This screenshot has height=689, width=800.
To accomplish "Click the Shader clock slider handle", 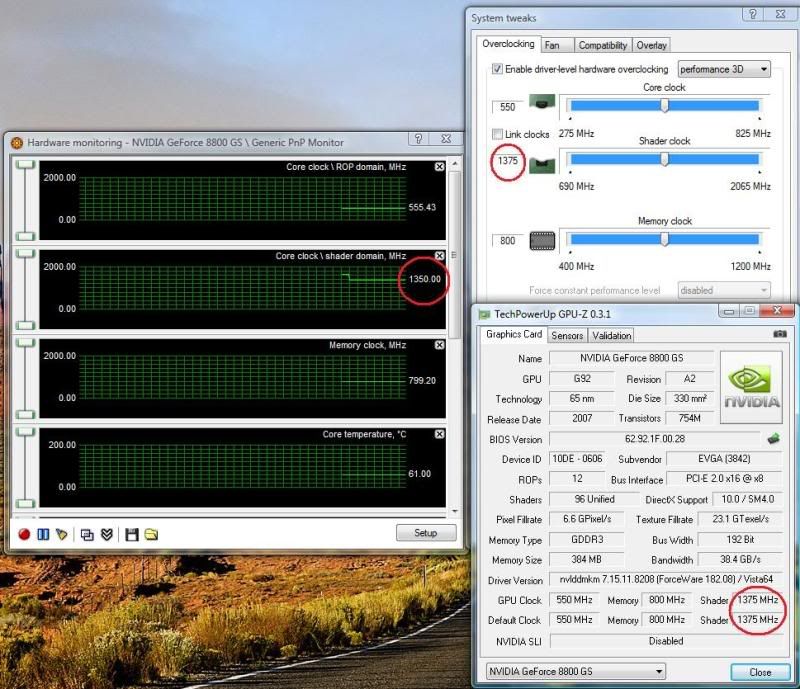I will tap(665, 159).
